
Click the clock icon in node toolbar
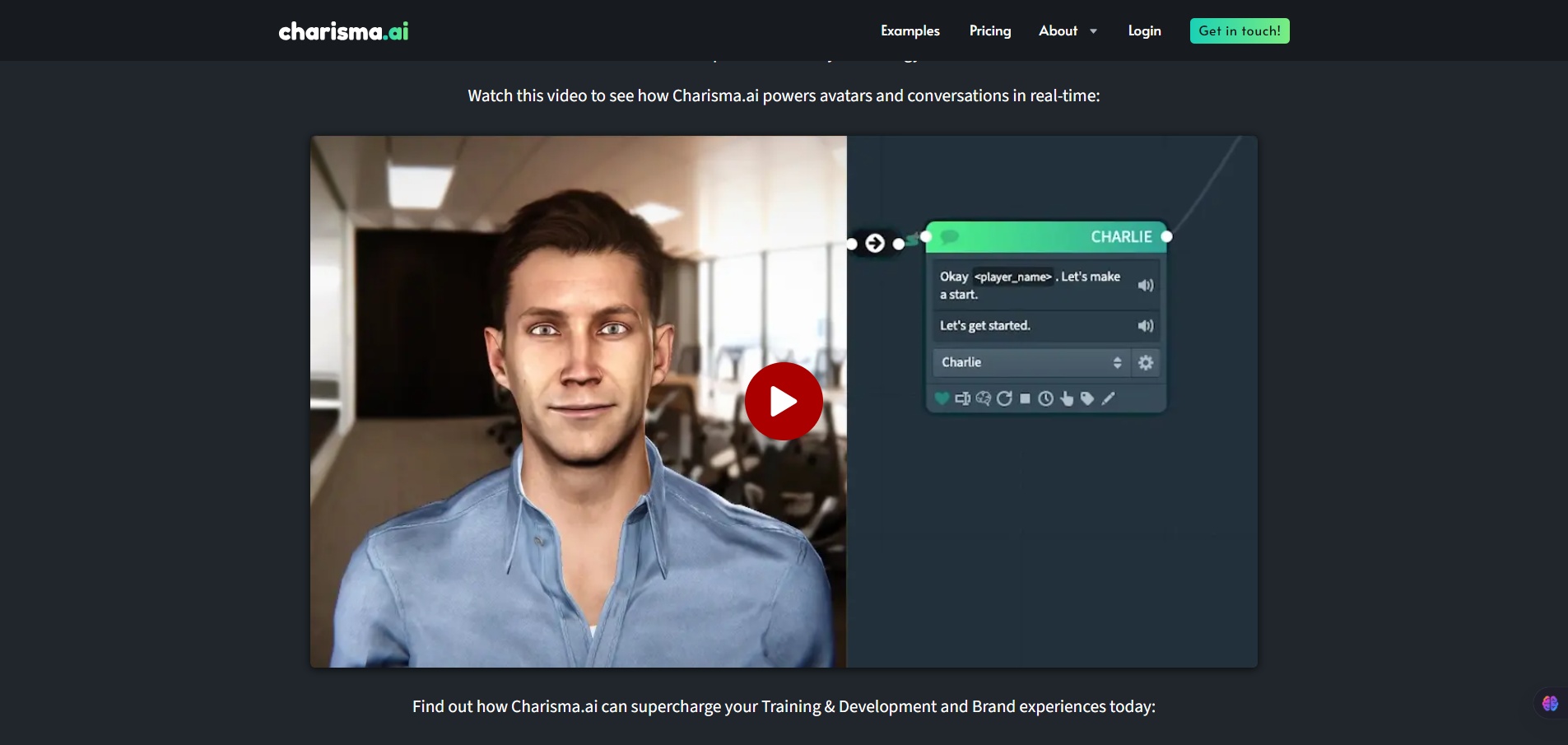1045,398
